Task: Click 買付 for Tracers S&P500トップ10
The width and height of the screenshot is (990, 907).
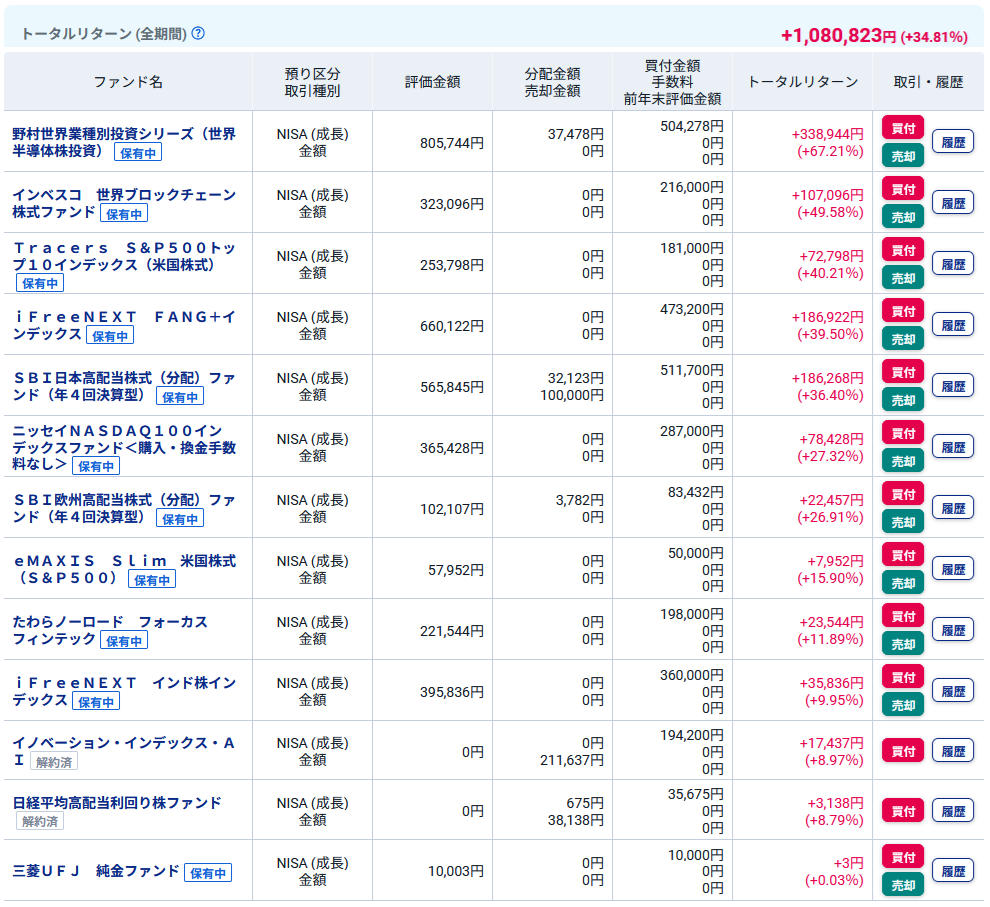Action: tap(903, 251)
